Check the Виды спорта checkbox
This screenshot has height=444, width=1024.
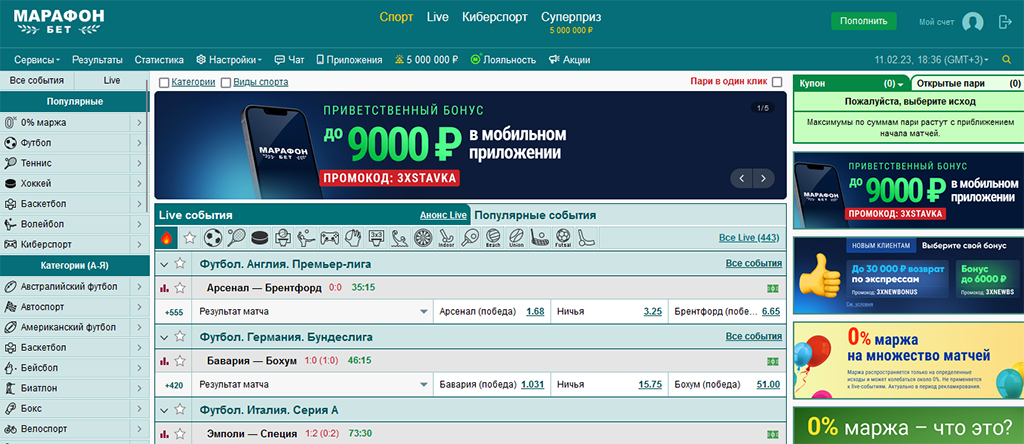pos(226,83)
